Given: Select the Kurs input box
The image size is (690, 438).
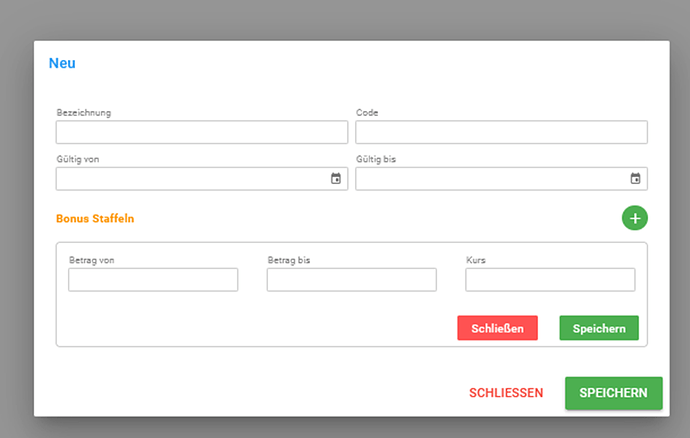Looking at the screenshot, I should (x=550, y=280).
